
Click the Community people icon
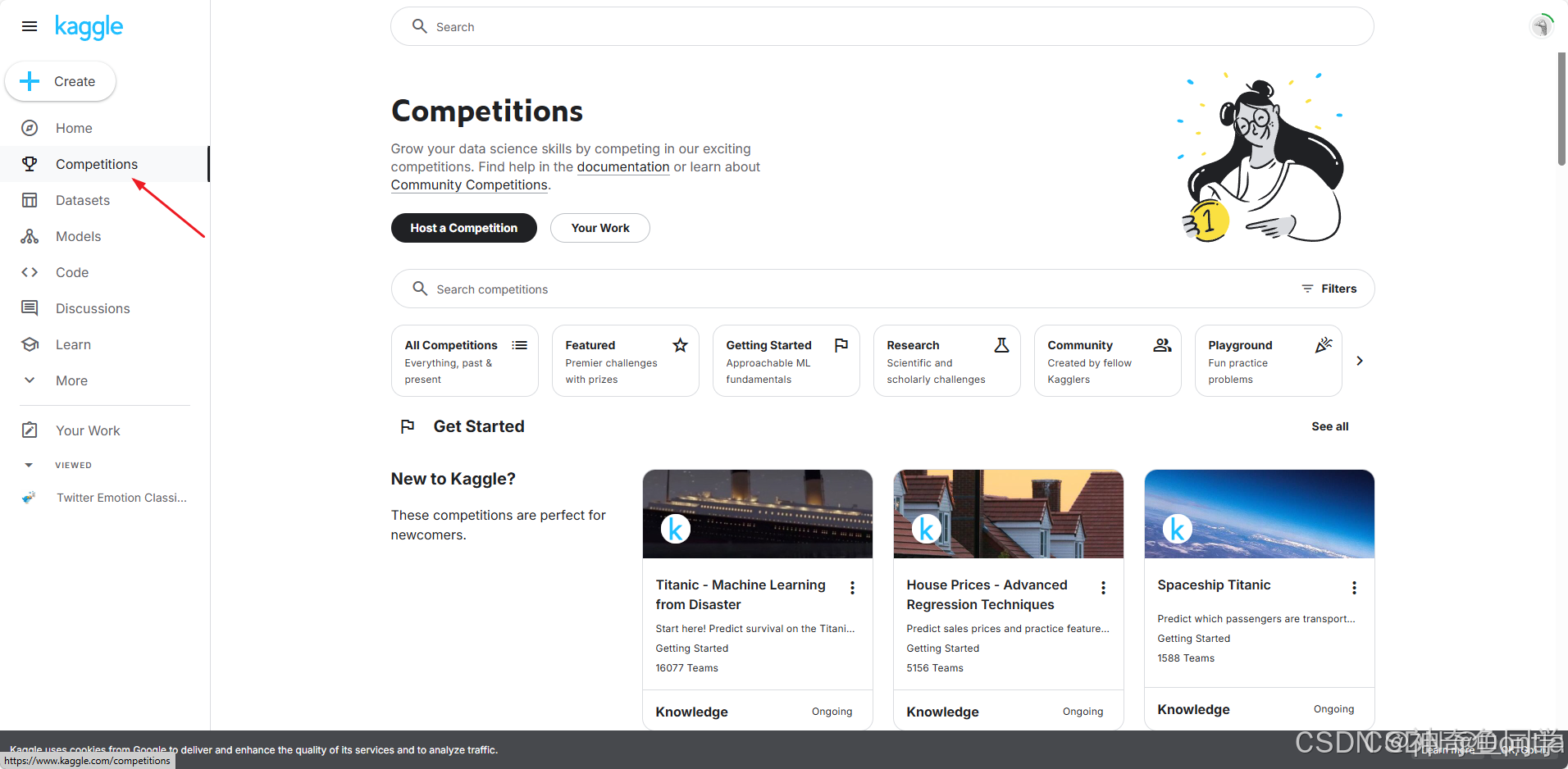(1163, 345)
